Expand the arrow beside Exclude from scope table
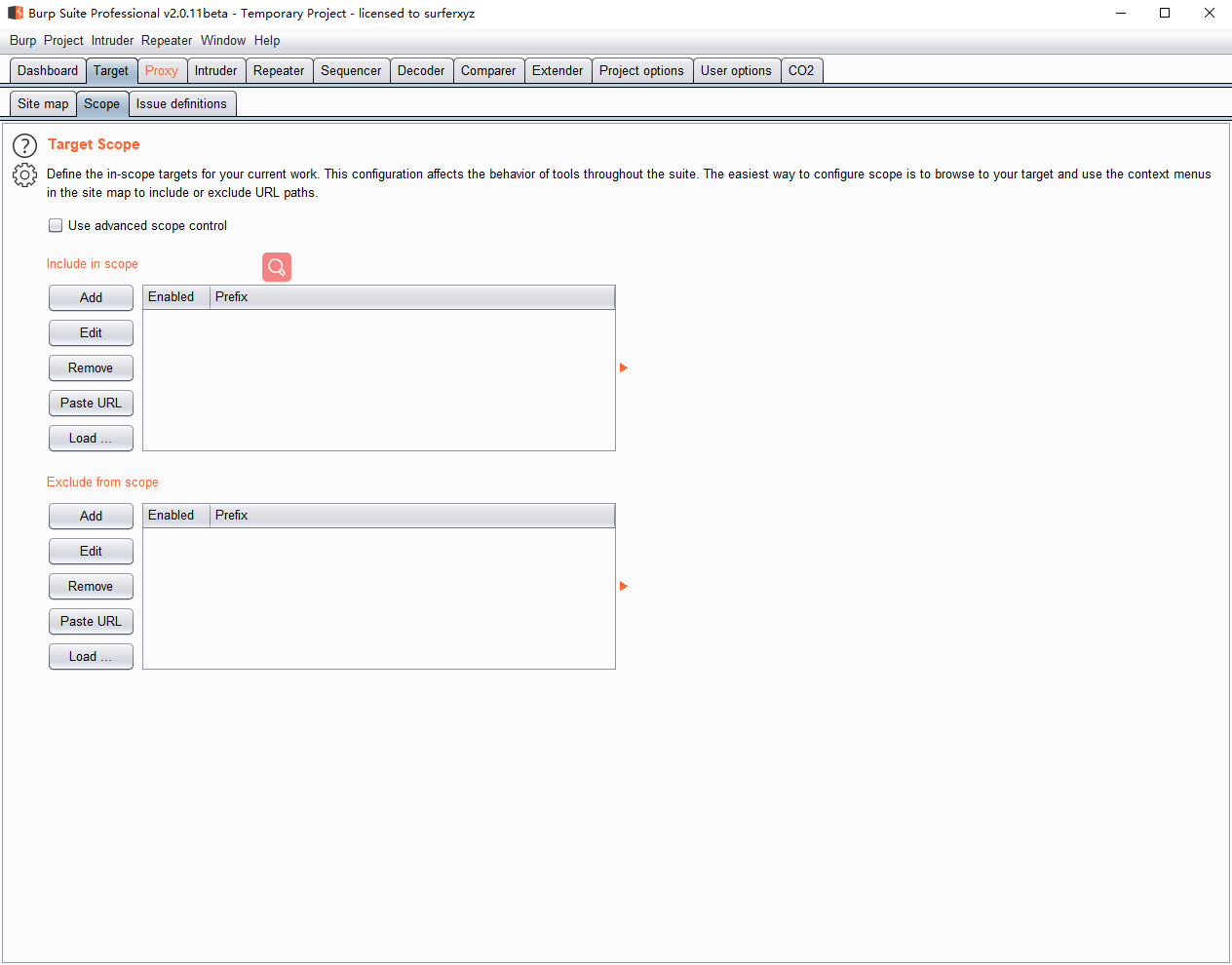 point(624,586)
